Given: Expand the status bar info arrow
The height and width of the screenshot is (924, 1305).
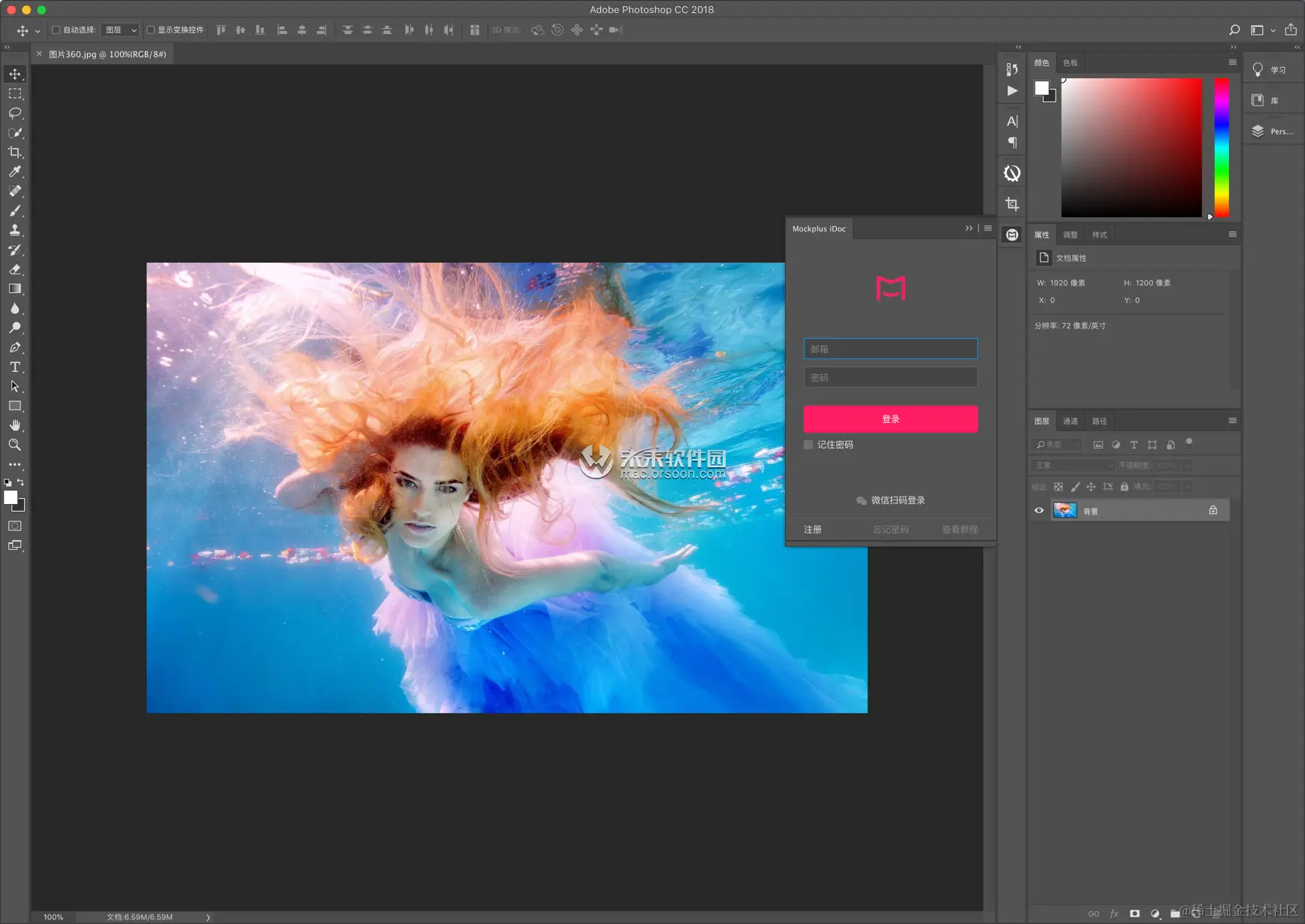Looking at the screenshot, I should pyautogui.click(x=208, y=917).
